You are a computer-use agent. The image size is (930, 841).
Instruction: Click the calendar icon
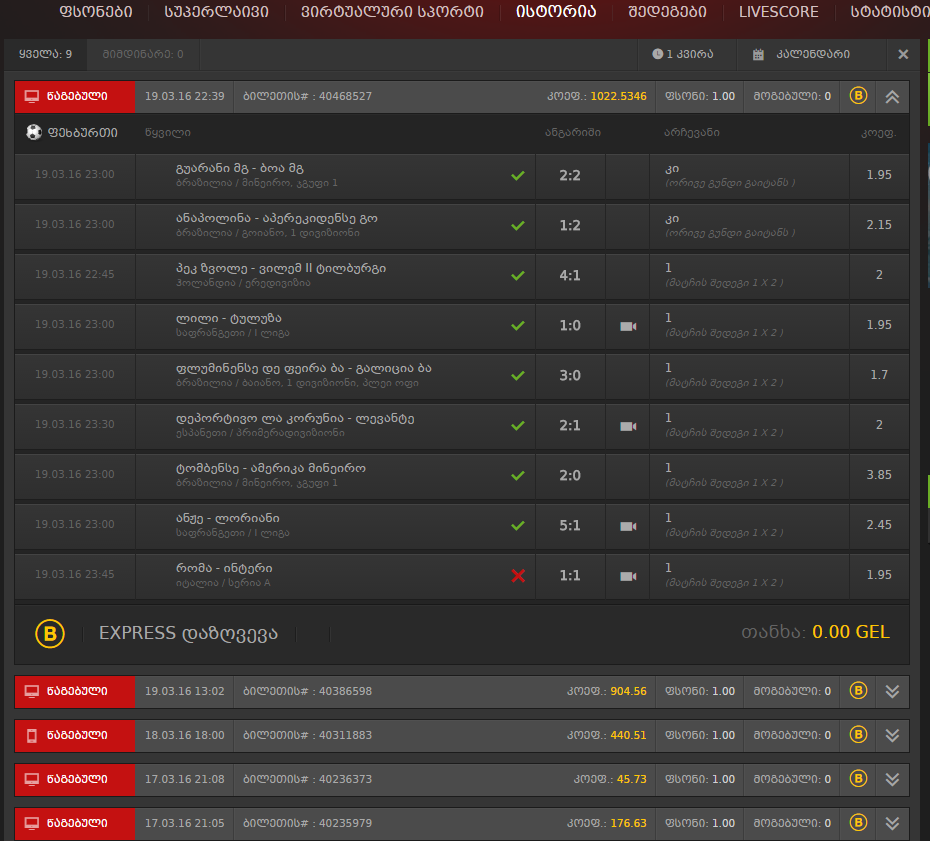click(758, 55)
